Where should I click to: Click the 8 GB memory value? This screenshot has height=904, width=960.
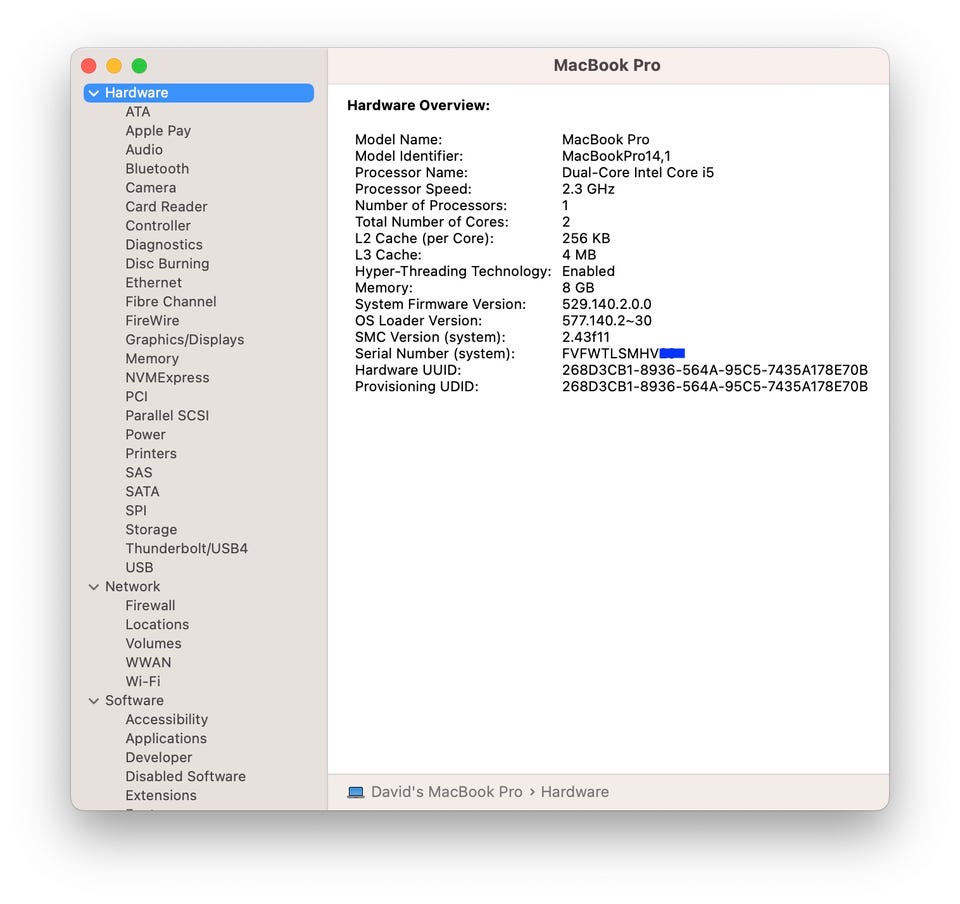(578, 288)
